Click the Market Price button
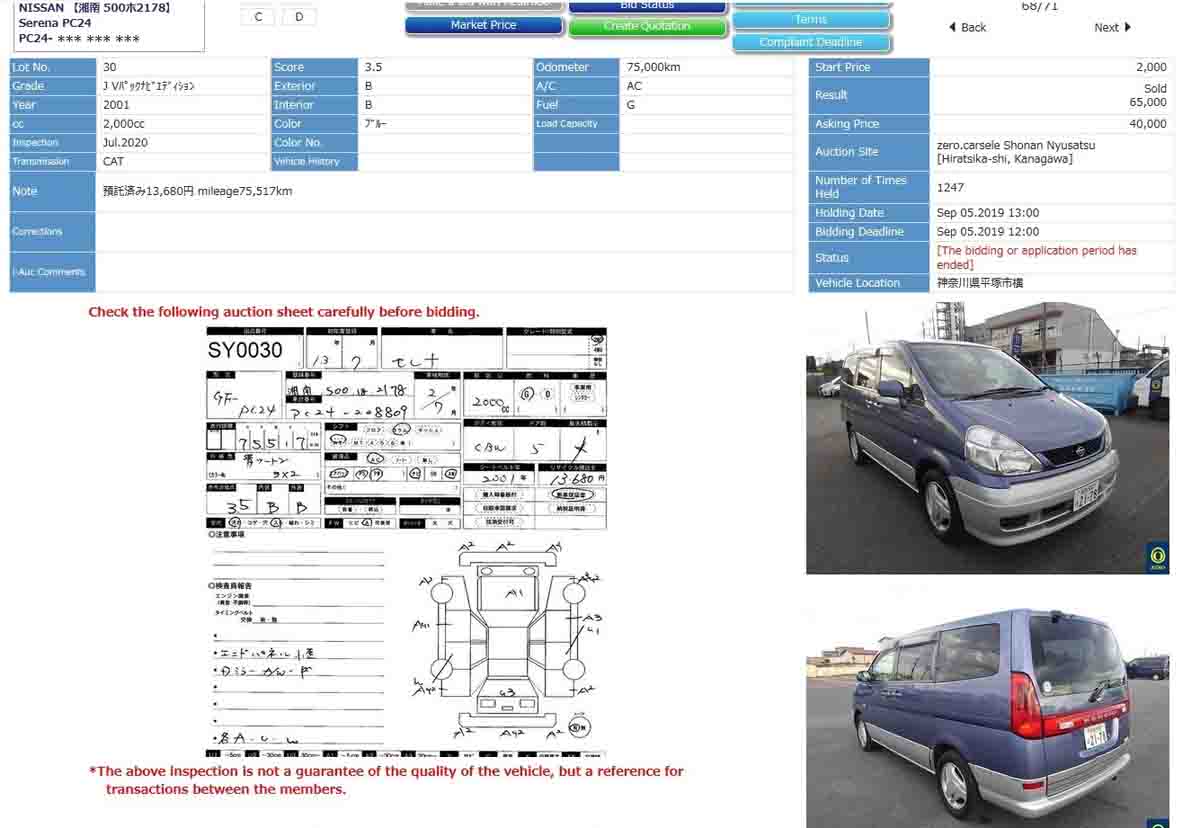 (x=483, y=25)
